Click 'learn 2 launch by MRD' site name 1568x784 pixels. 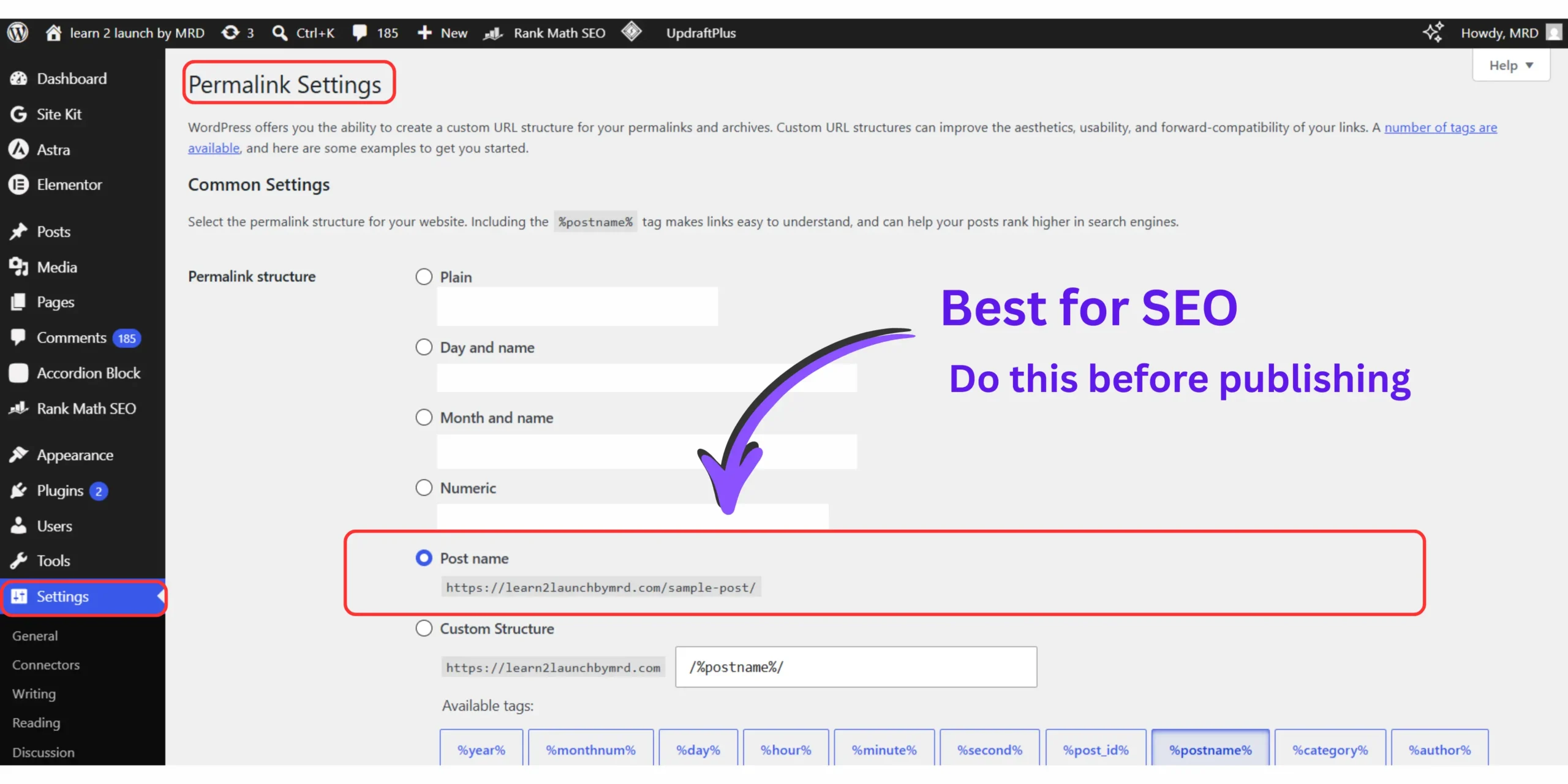pos(137,33)
